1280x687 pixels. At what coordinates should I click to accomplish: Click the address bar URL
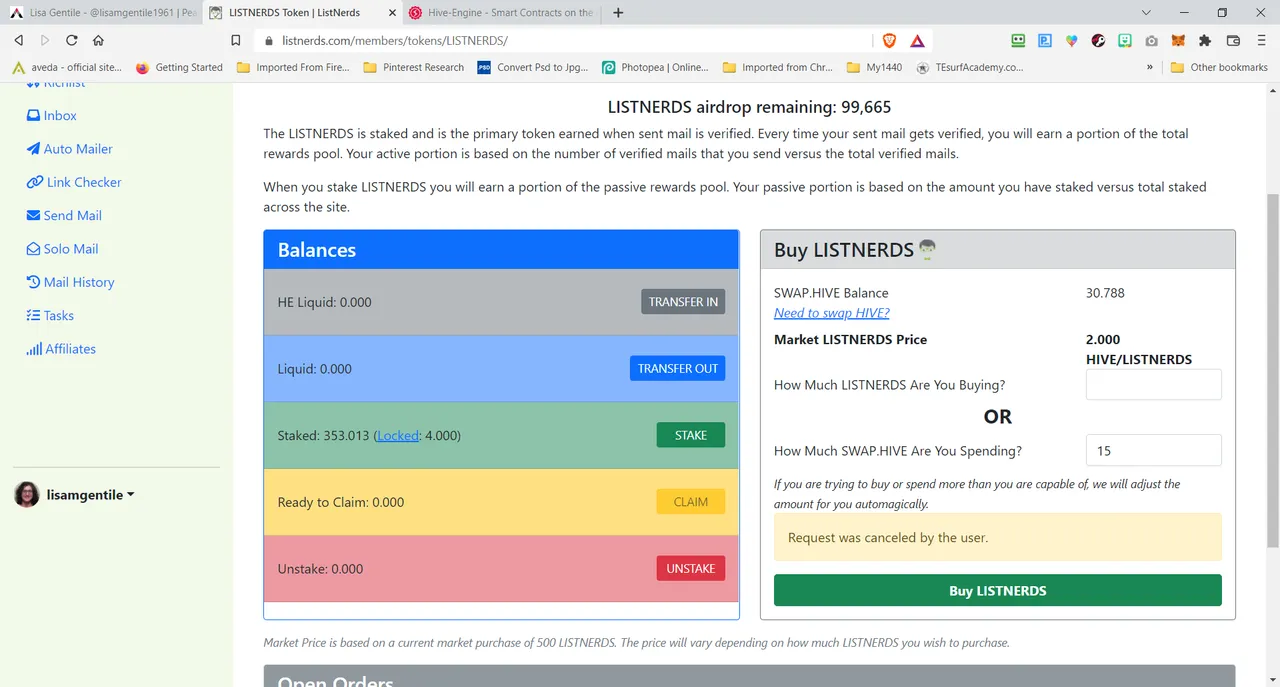(x=395, y=41)
